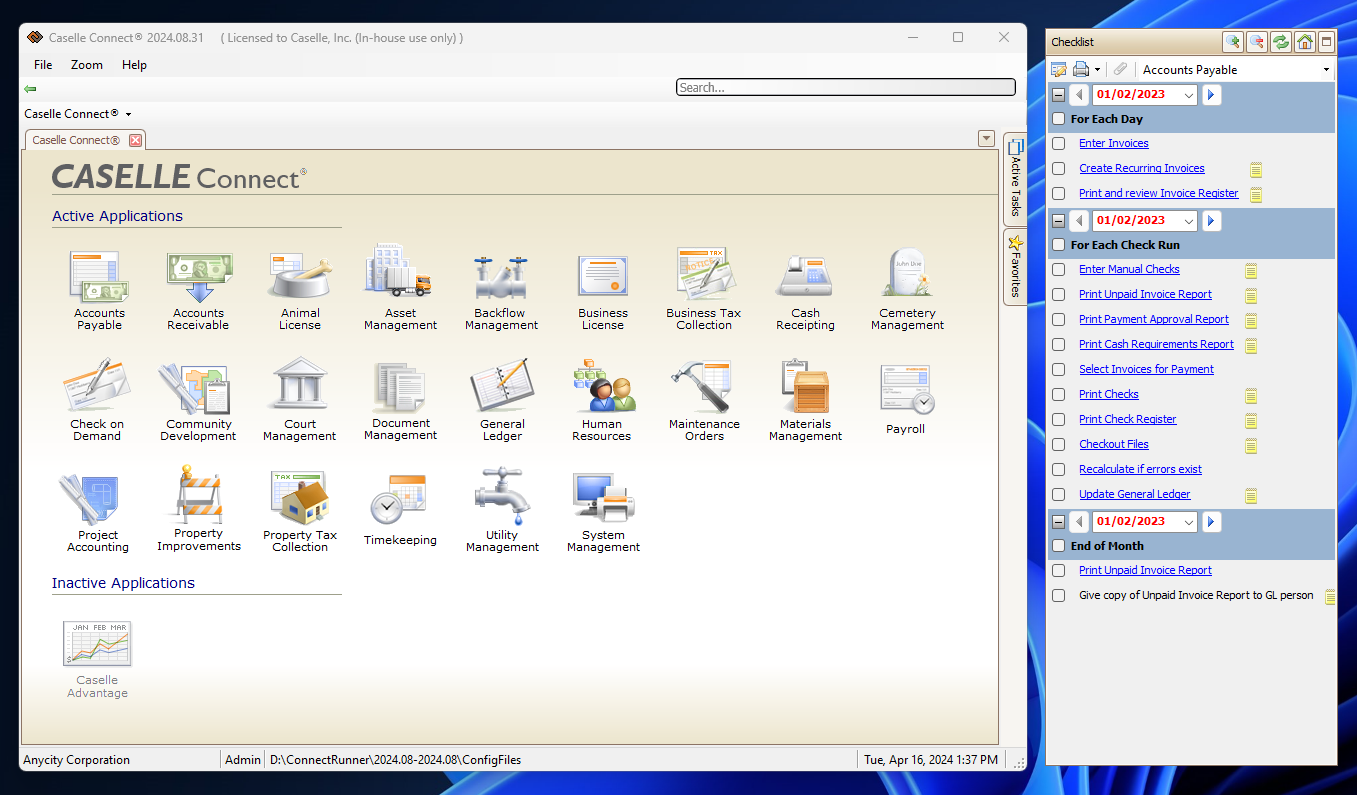Open the End of Month date dropdown
This screenshot has width=1357, height=795.
(x=1188, y=522)
